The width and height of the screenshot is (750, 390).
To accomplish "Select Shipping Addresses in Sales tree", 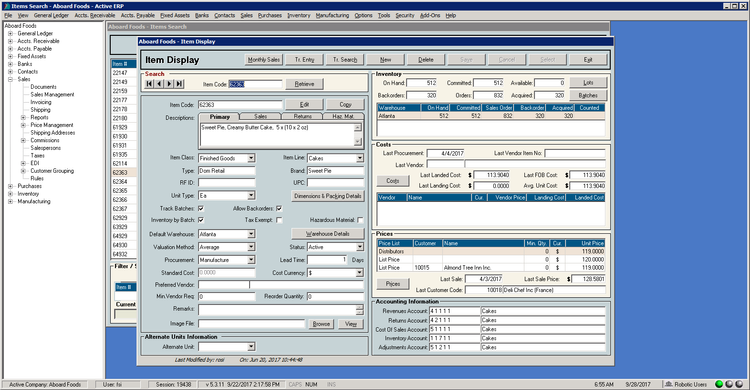I will tap(53, 133).
